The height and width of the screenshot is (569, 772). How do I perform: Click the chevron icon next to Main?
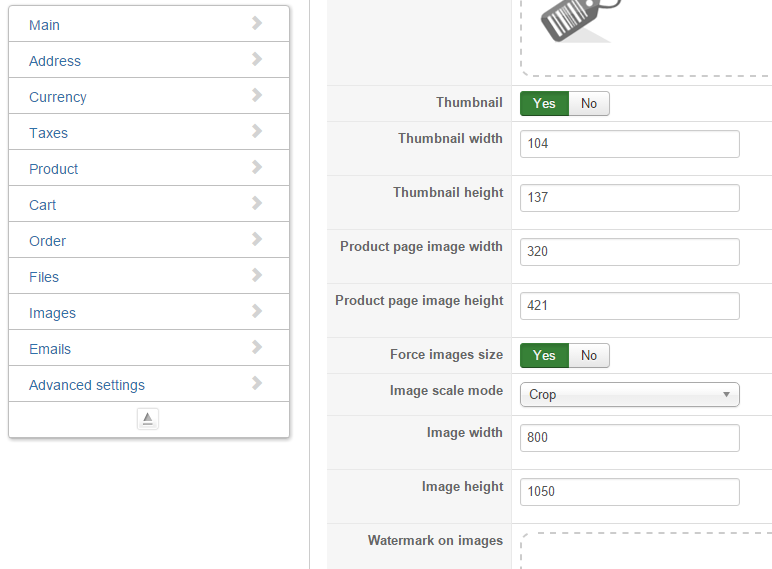click(257, 23)
